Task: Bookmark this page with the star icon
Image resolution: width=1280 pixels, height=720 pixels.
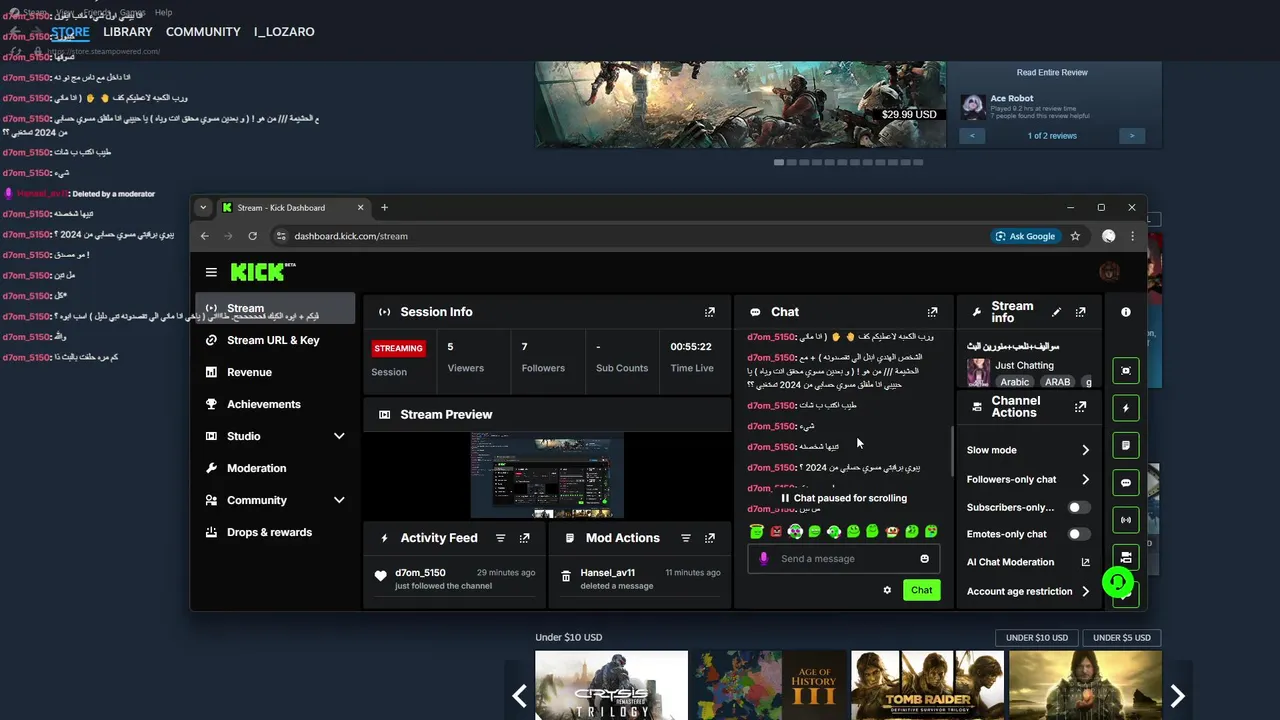Action: coord(1075,236)
